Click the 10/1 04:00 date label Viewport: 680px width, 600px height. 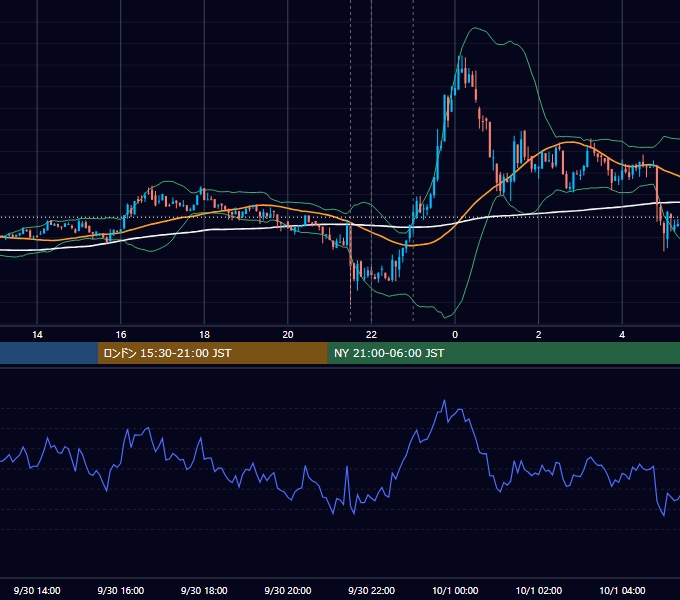pos(622,590)
